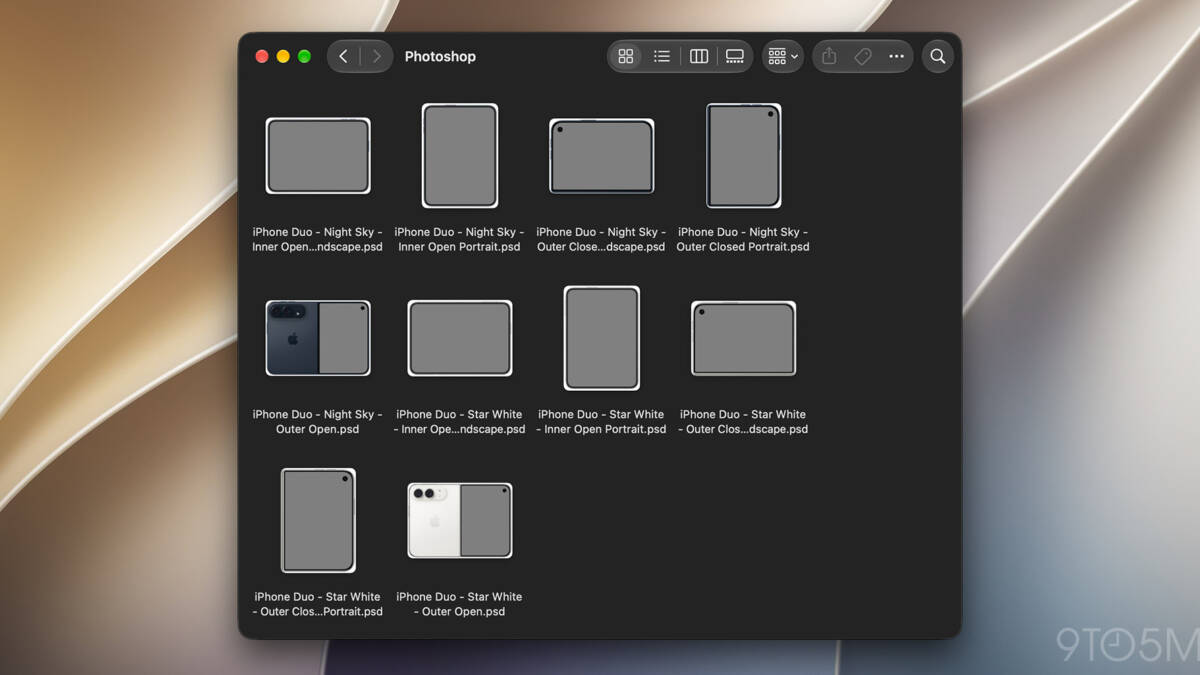Open the more actions ellipsis menu
Viewport: 1200px width, 675px height.
[x=896, y=57]
